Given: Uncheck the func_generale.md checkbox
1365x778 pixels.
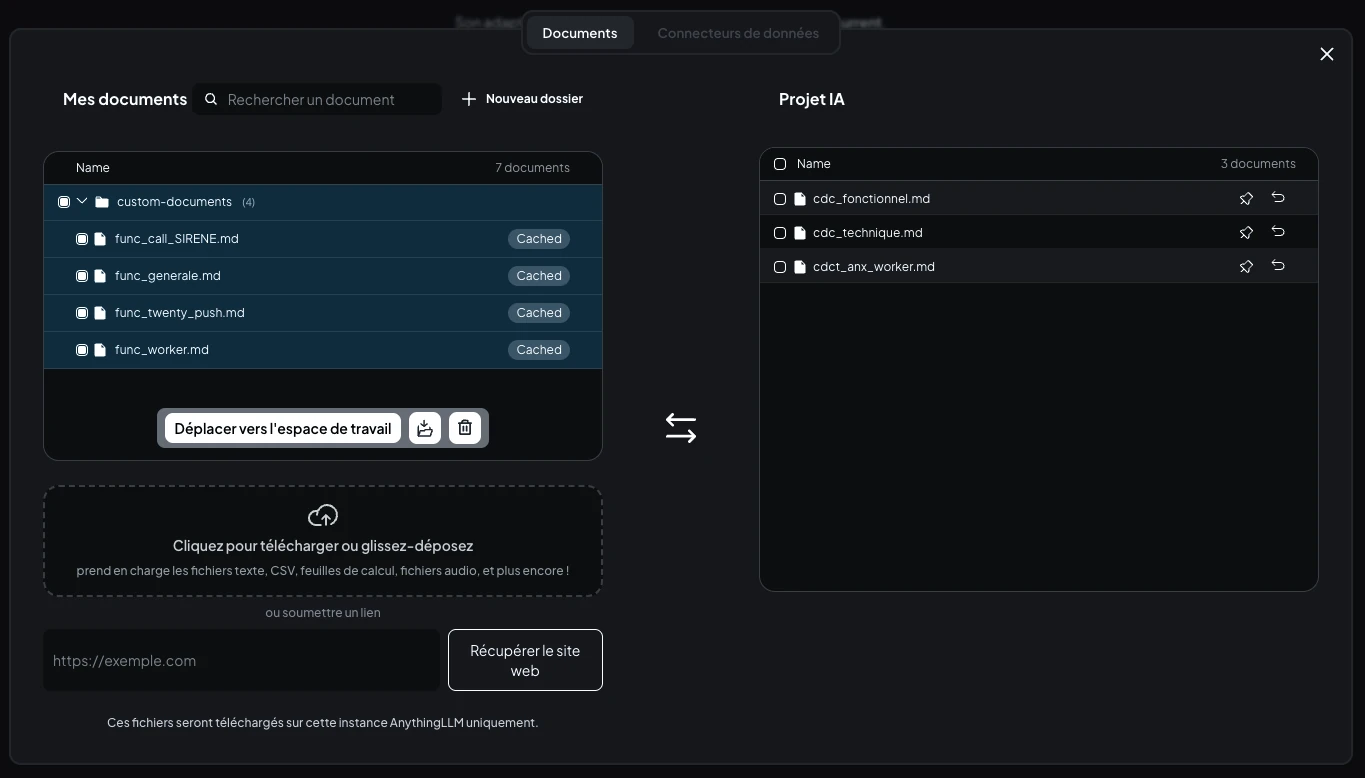Looking at the screenshot, I should (82, 276).
